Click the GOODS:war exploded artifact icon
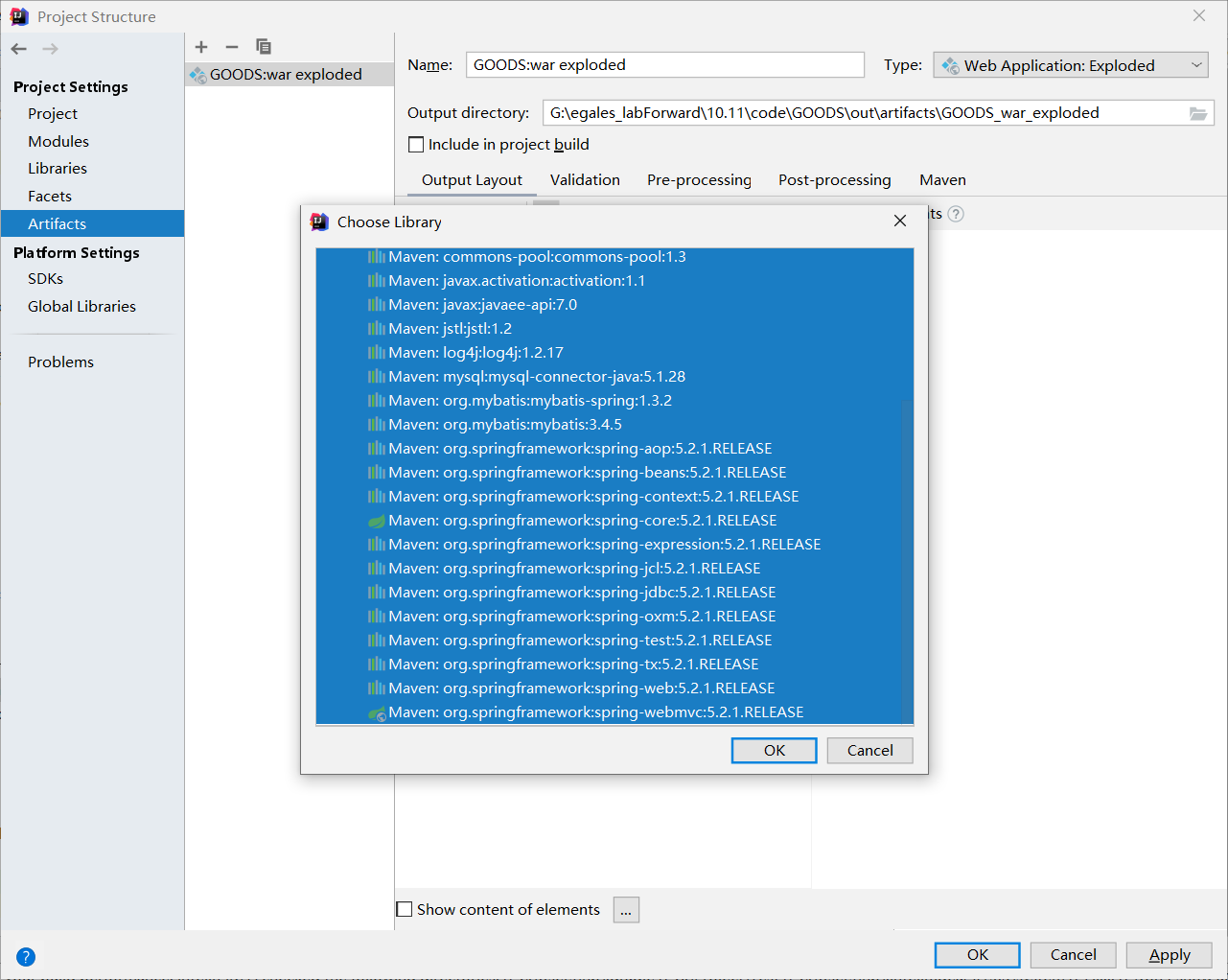 point(198,75)
